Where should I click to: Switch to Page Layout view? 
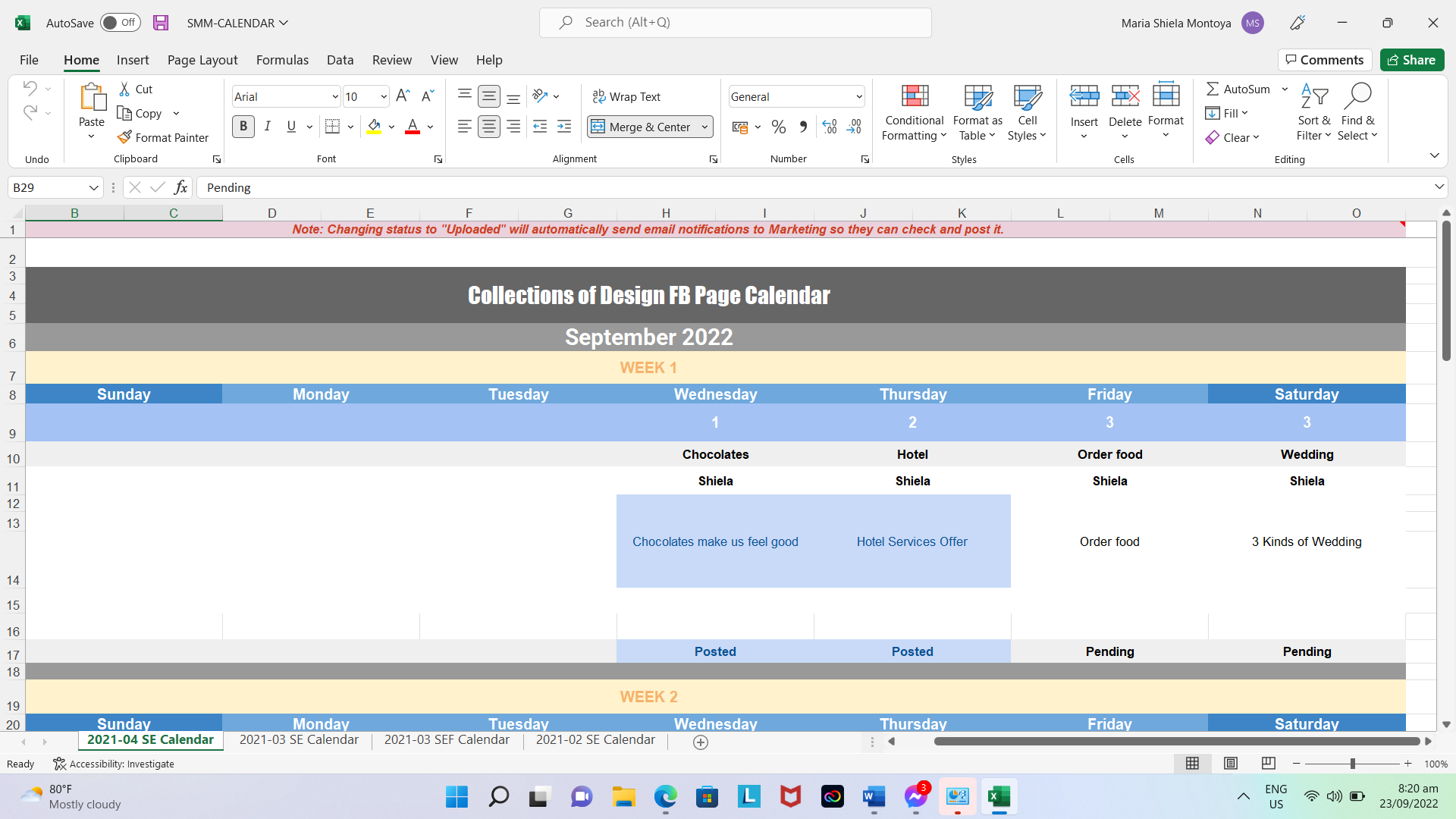1231,764
